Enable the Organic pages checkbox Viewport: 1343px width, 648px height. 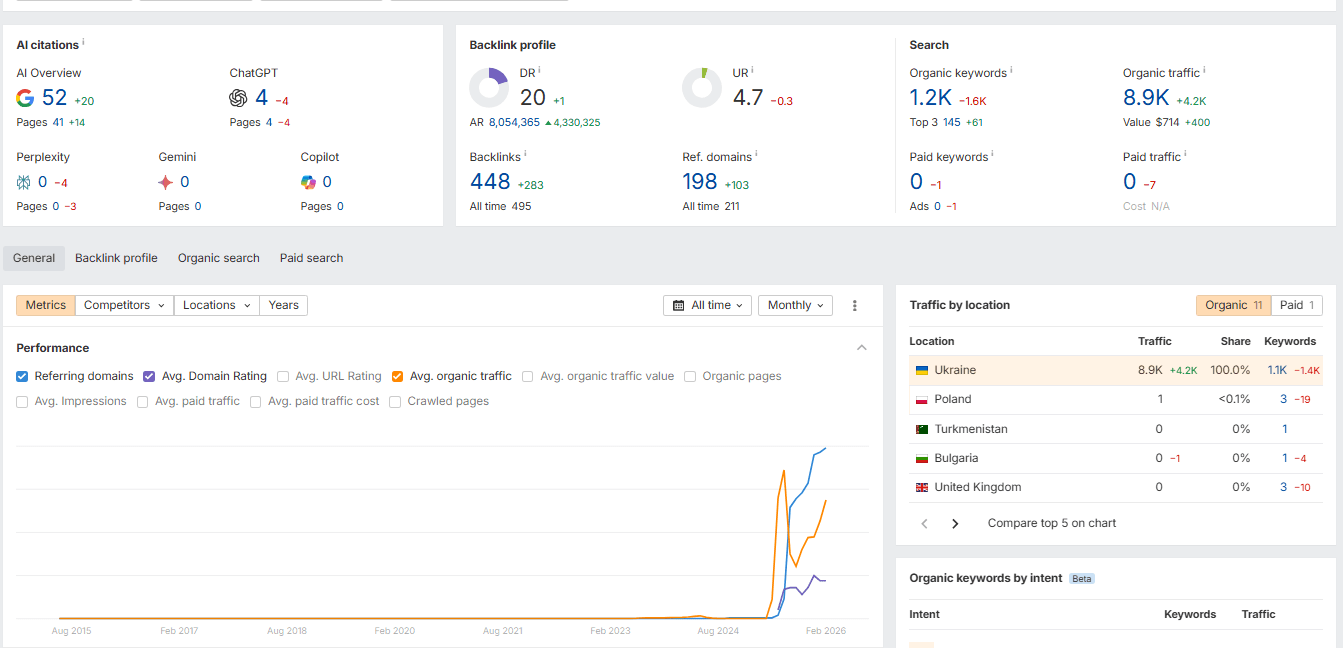[690, 376]
